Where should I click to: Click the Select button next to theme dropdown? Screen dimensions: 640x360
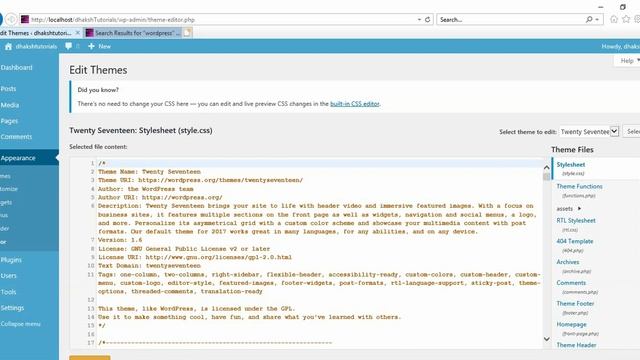(x=632, y=131)
